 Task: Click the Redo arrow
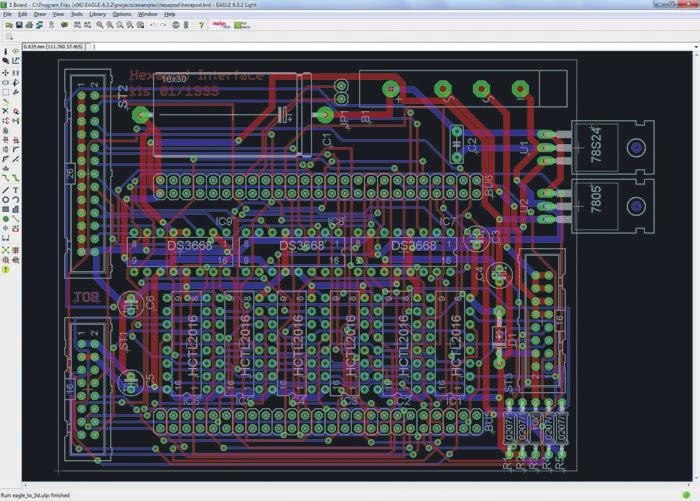point(163,25)
